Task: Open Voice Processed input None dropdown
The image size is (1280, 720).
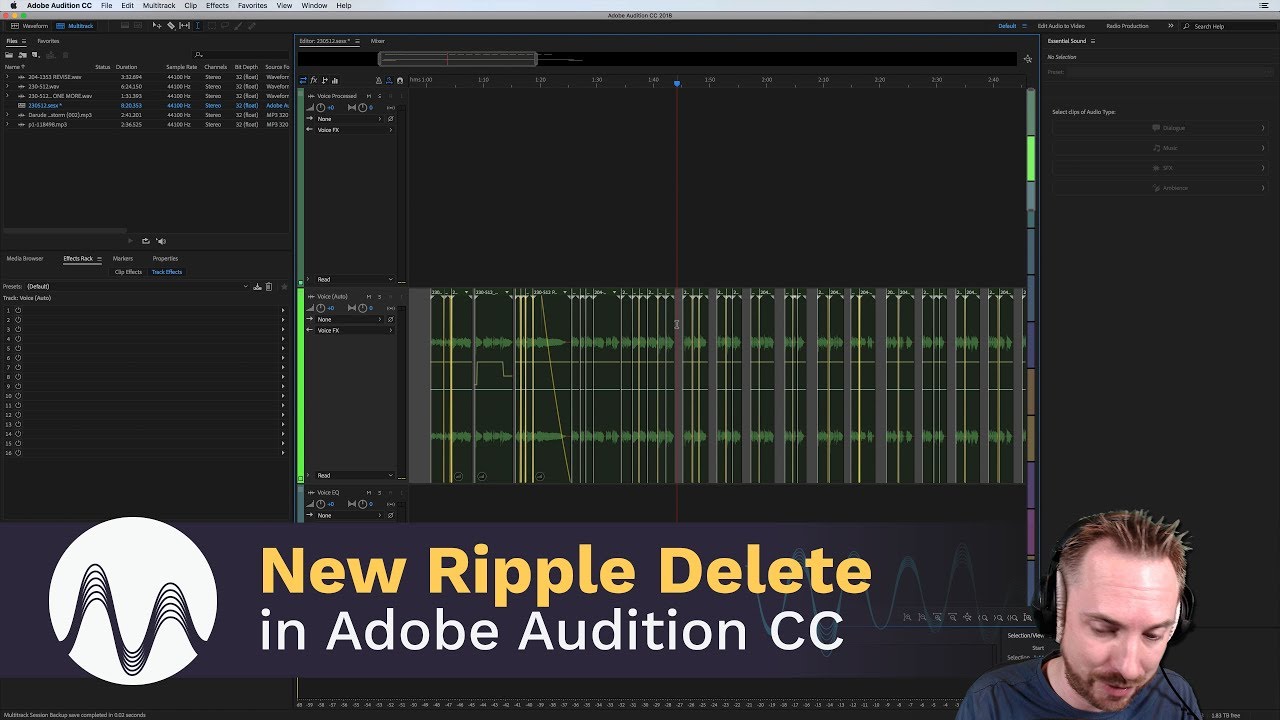Action: coord(348,119)
